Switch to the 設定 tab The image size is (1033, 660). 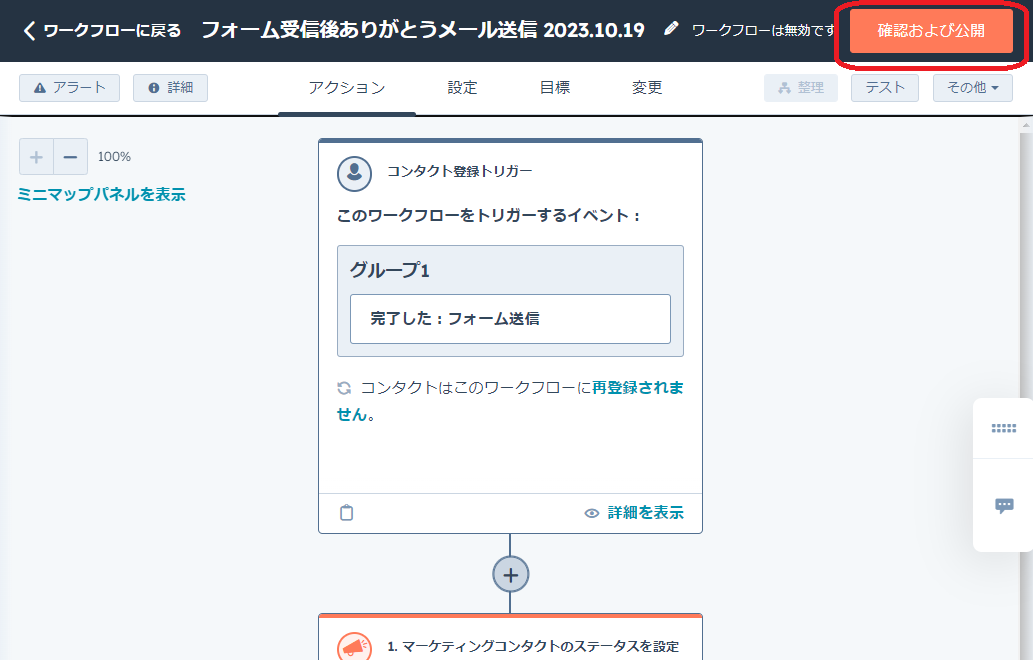pyautogui.click(x=462, y=88)
